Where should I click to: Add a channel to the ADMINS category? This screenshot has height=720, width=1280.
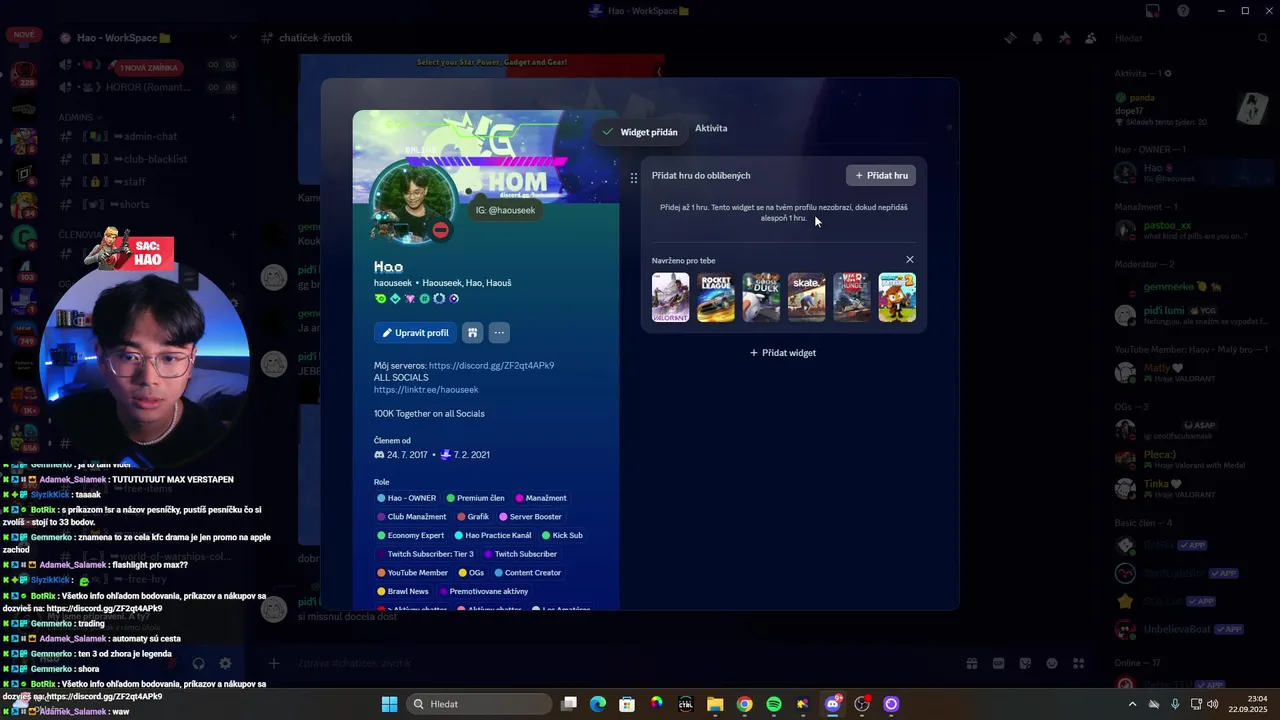coord(233,117)
